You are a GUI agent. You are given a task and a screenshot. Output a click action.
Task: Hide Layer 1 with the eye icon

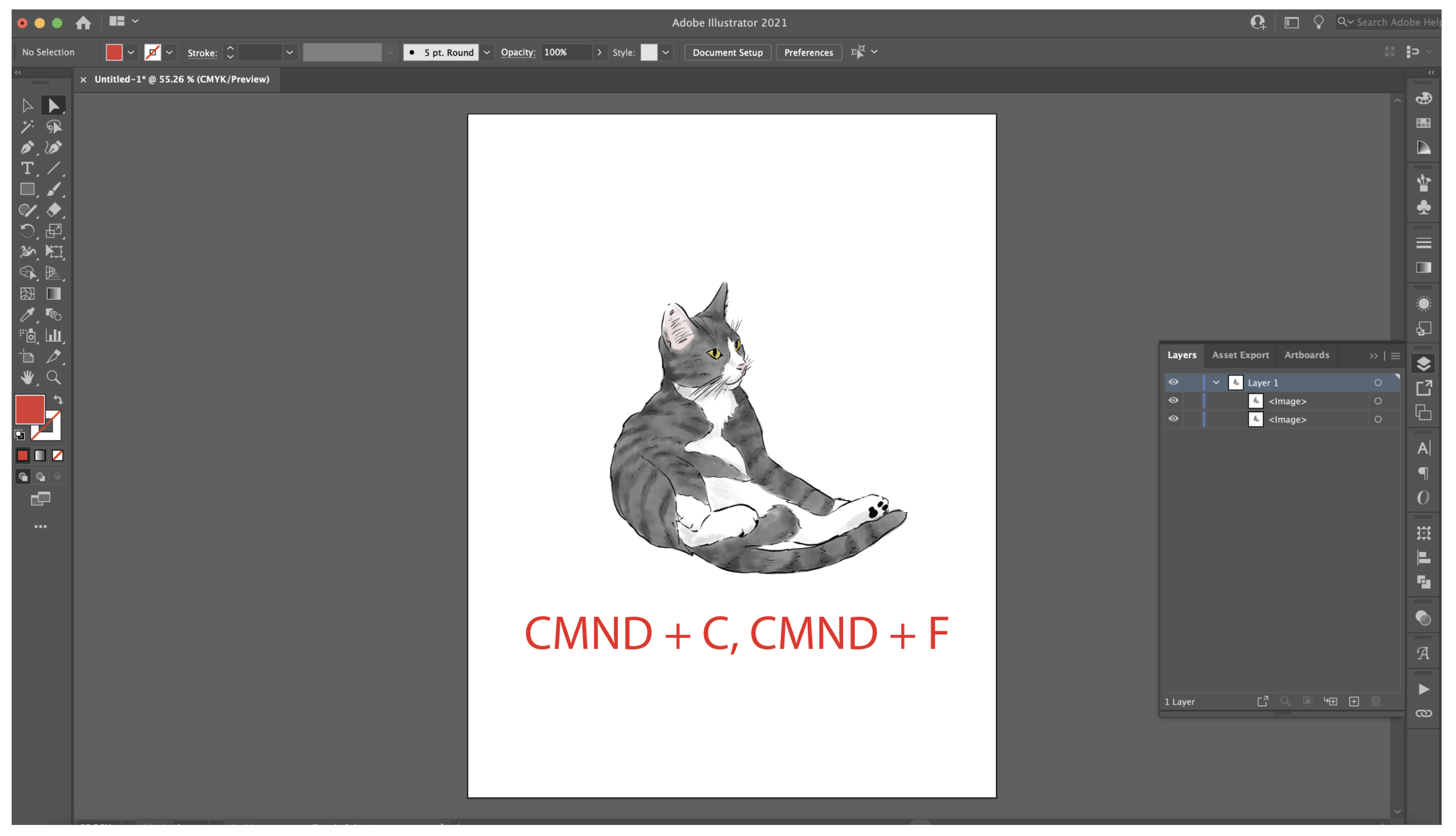point(1173,382)
